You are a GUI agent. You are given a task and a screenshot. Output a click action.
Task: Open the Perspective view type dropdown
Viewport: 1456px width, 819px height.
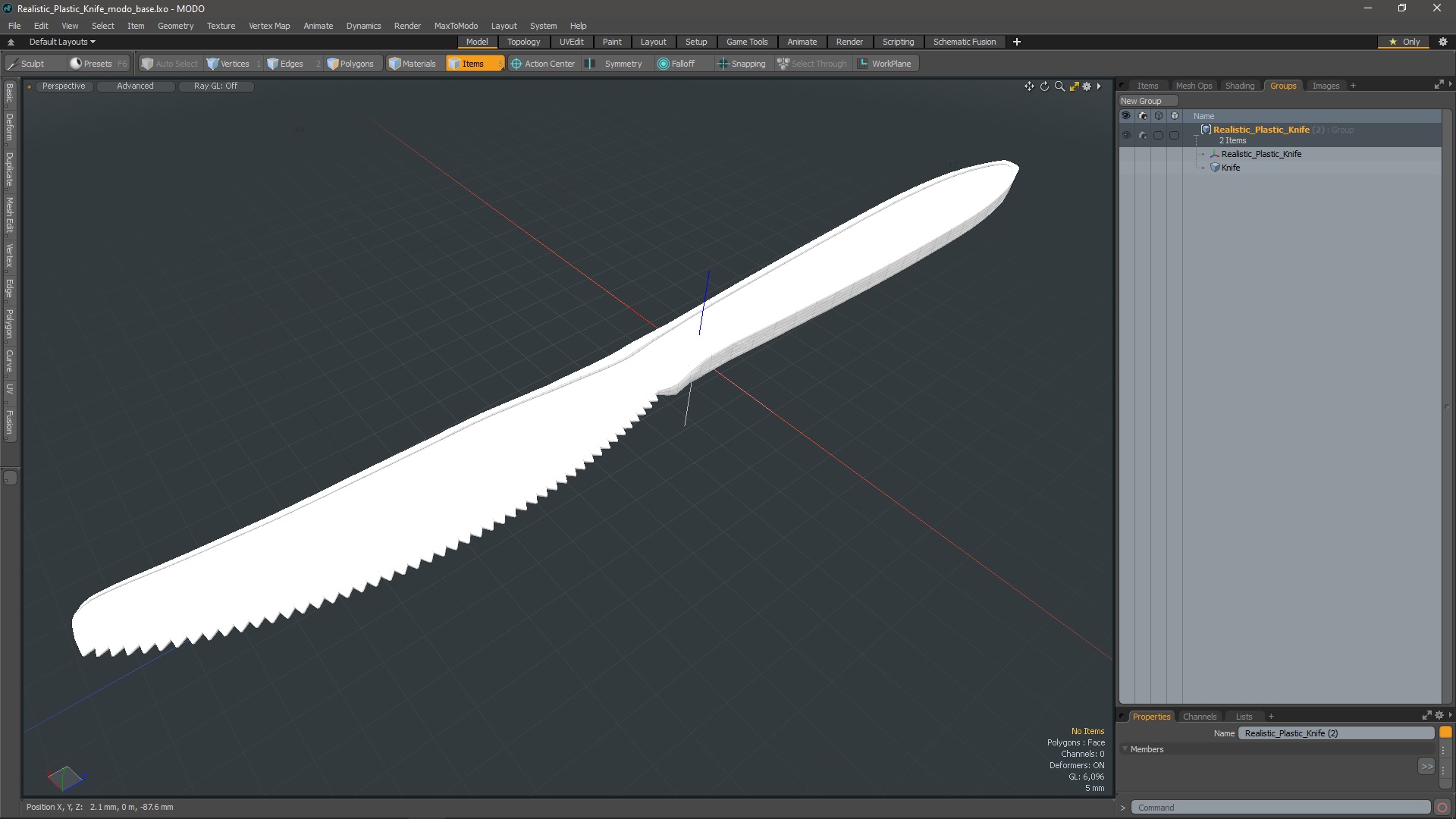[x=64, y=86]
